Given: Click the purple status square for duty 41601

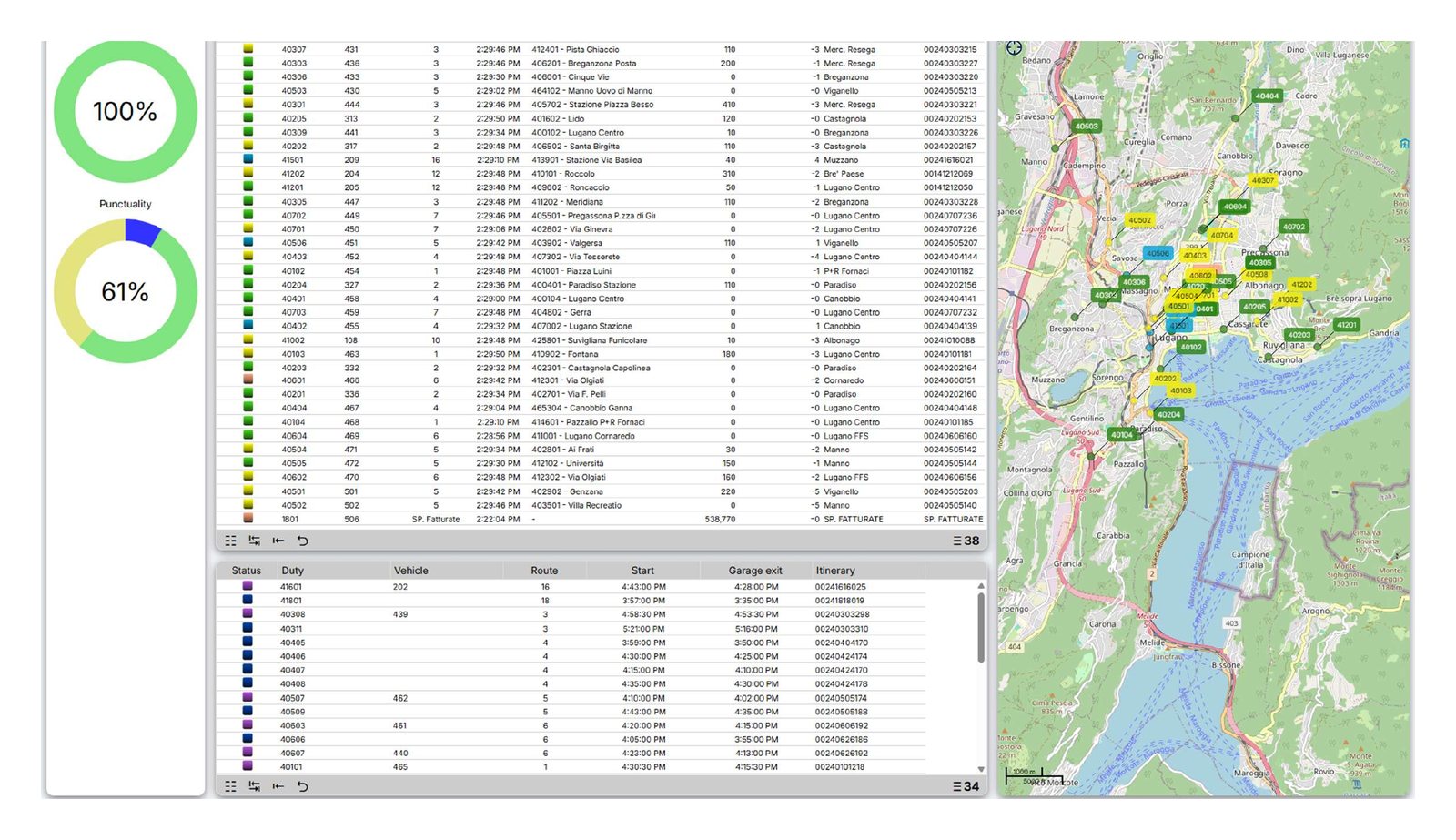Looking at the screenshot, I should coord(248,586).
